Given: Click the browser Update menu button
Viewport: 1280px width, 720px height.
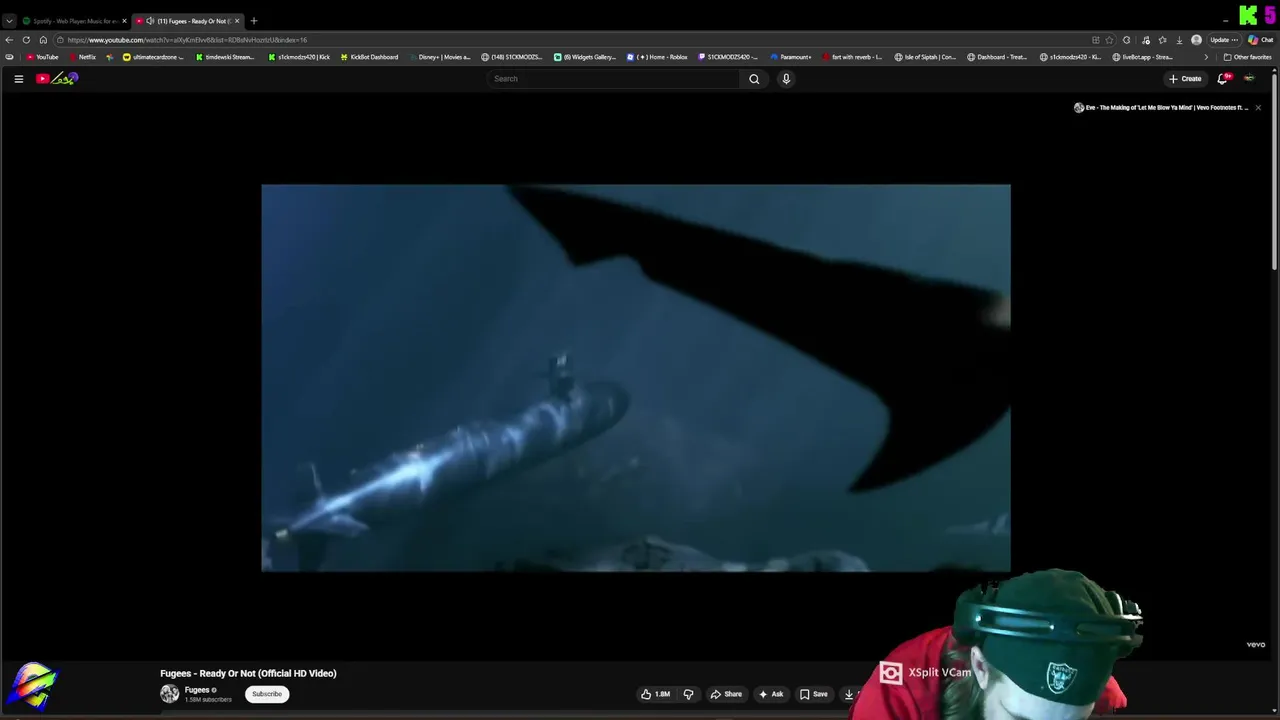Looking at the screenshot, I should (x=1223, y=40).
